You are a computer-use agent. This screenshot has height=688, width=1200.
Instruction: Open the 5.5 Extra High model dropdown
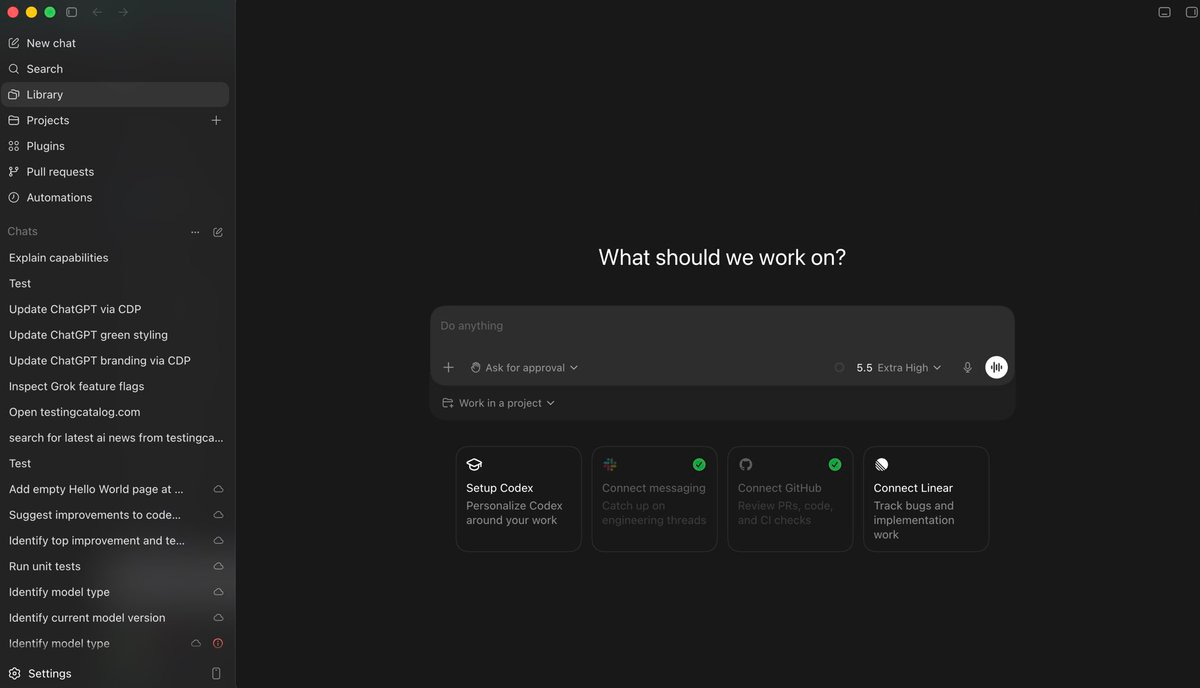click(899, 368)
